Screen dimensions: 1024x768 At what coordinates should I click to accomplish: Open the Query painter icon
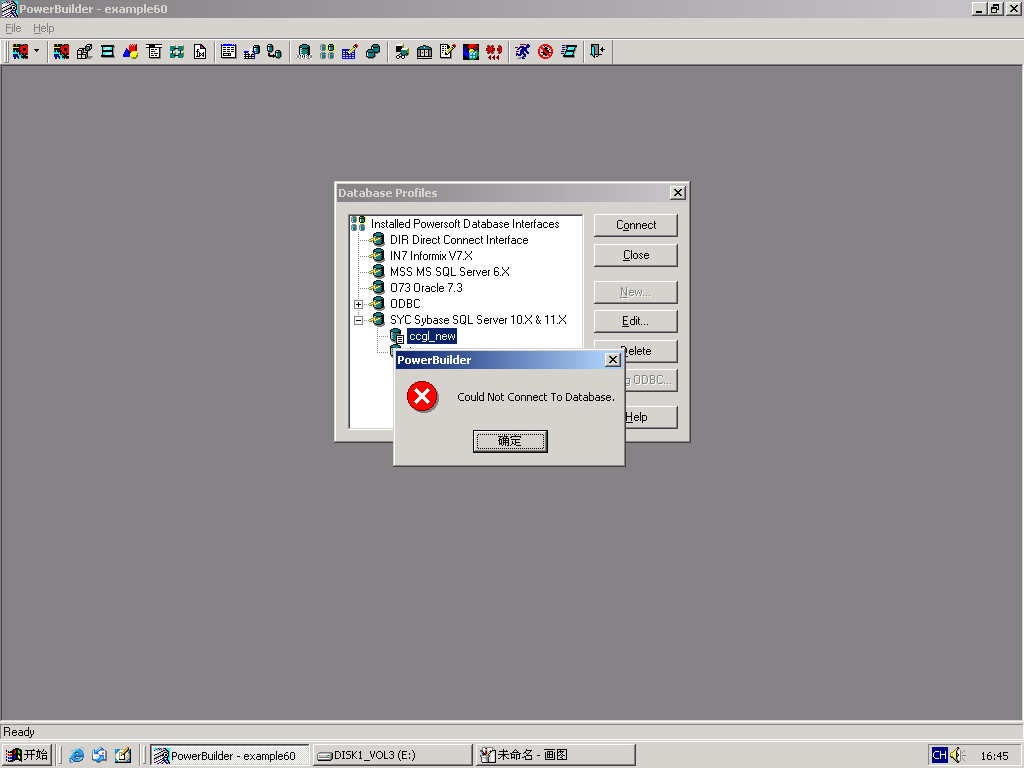251,52
